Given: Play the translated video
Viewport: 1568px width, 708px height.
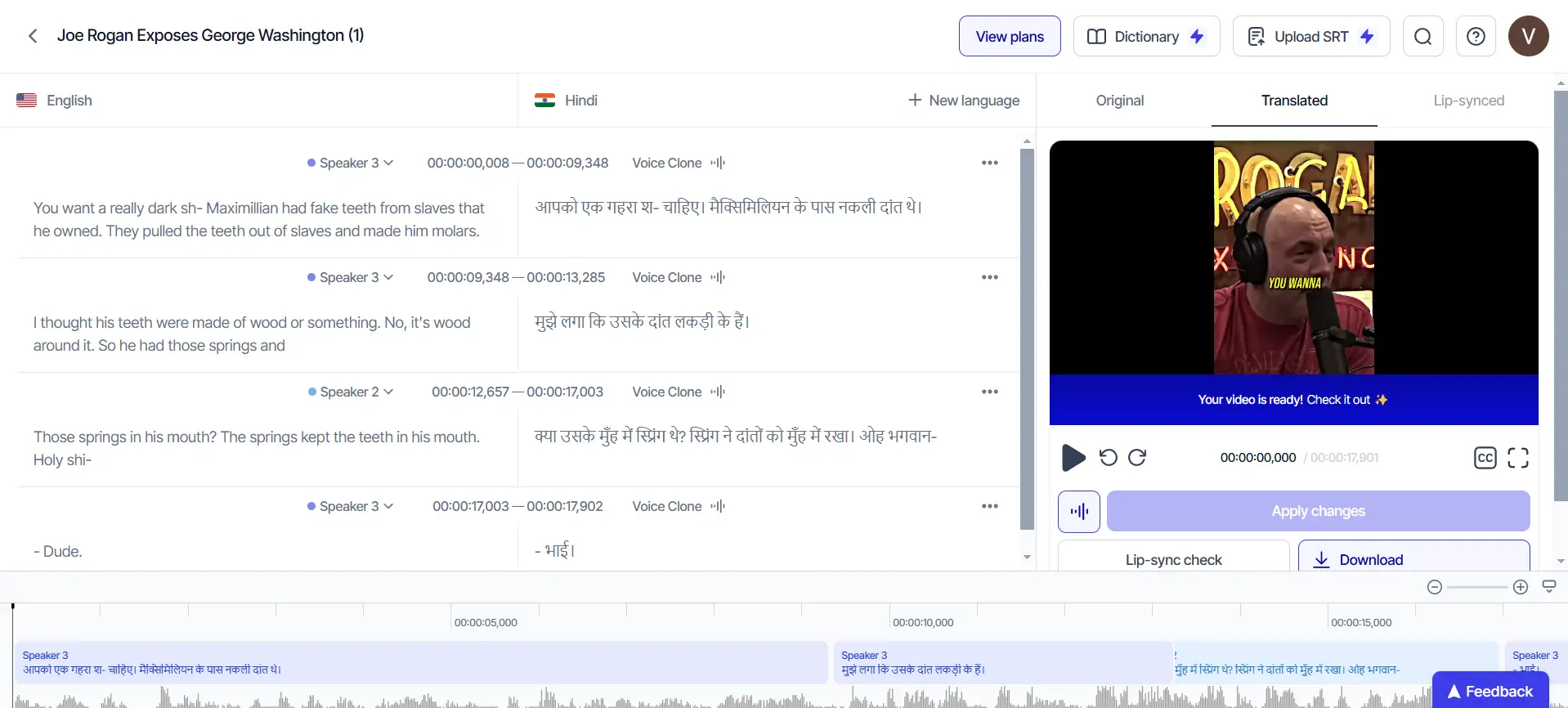Looking at the screenshot, I should coord(1073,458).
